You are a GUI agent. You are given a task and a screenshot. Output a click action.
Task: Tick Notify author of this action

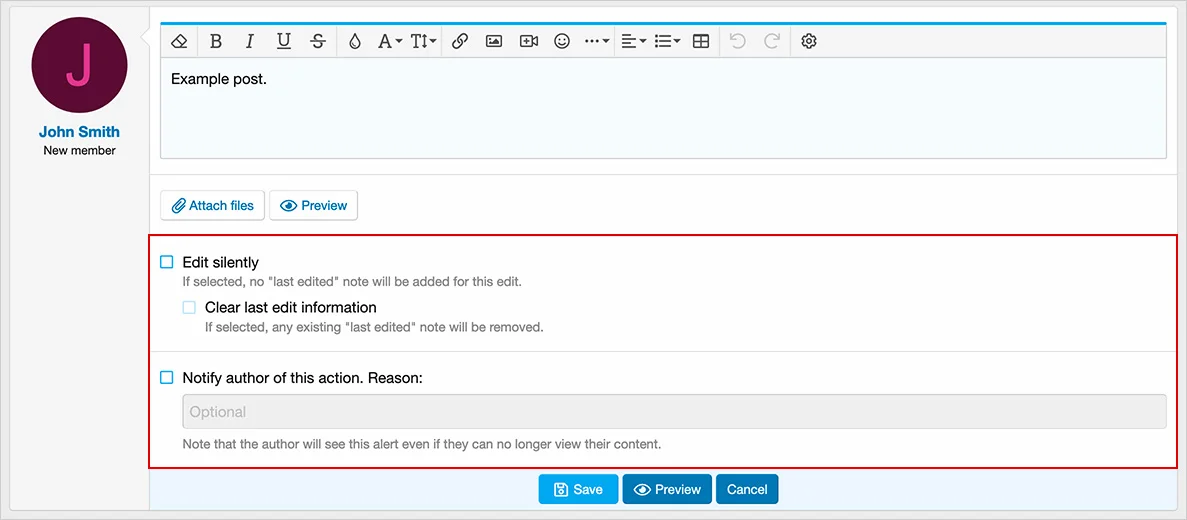167,378
